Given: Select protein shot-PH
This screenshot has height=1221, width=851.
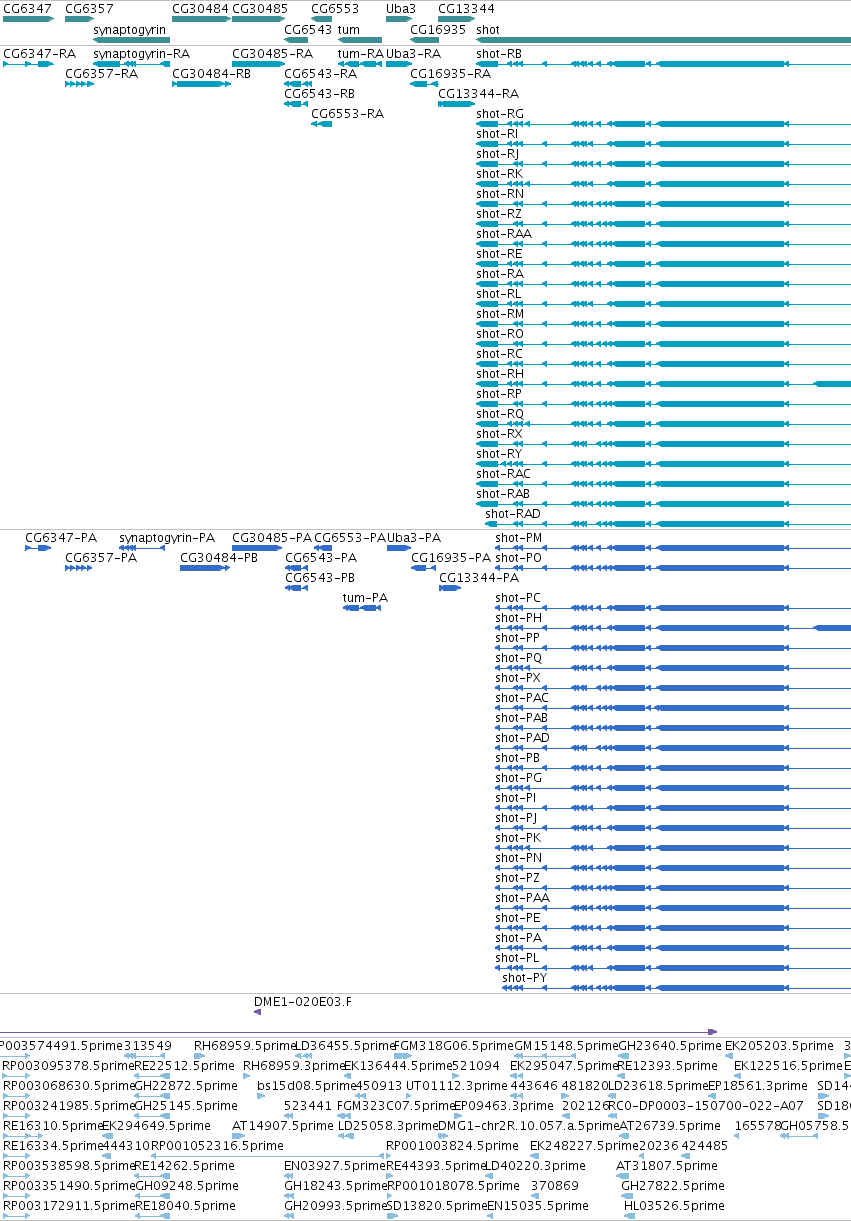Looking at the screenshot, I should tap(519, 617).
